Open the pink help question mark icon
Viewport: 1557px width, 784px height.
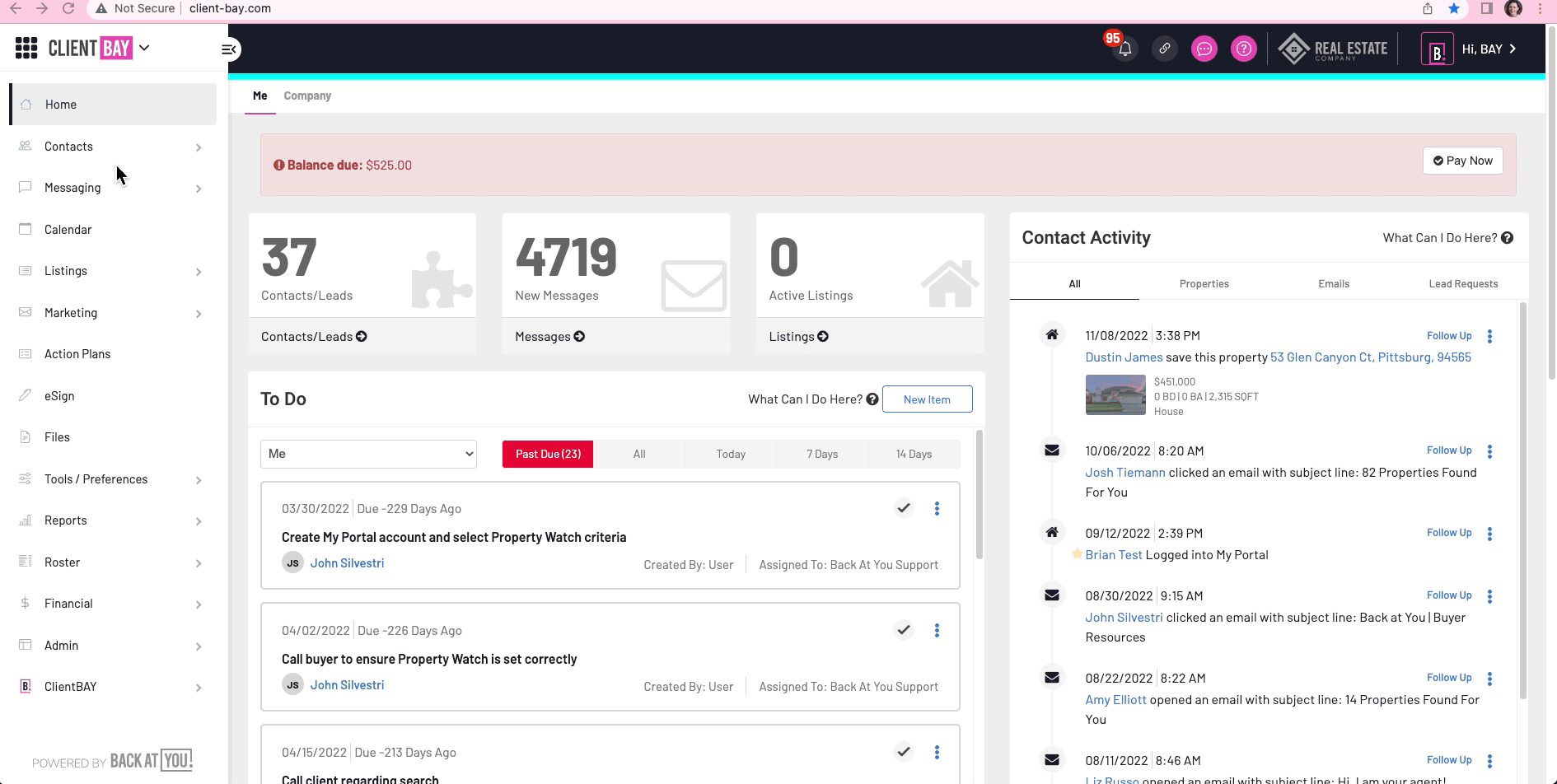click(x=1243, y=49)
